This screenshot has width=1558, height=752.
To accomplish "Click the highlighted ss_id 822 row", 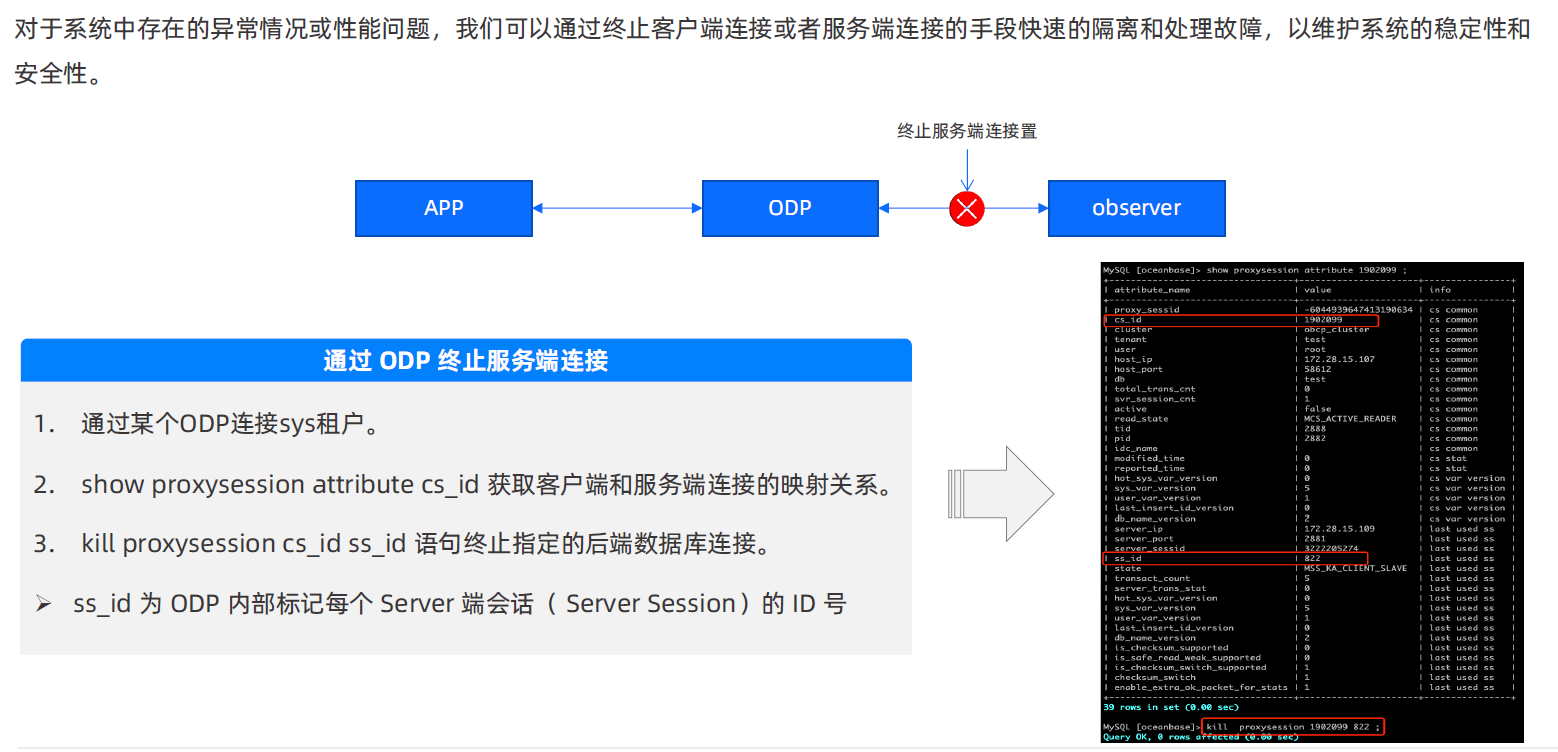I will [1235, 558].
